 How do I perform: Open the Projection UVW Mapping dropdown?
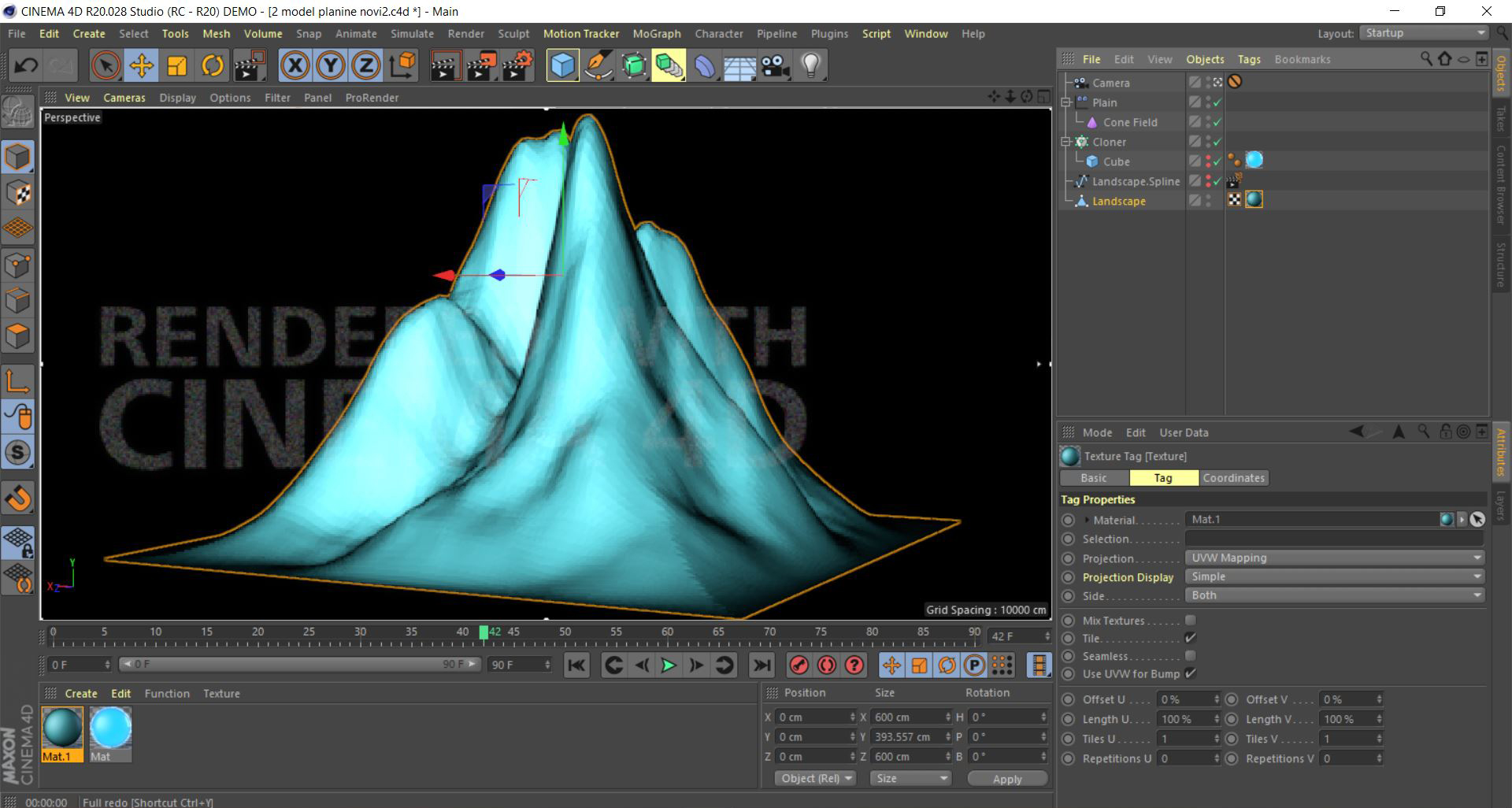pos(1335,558)
